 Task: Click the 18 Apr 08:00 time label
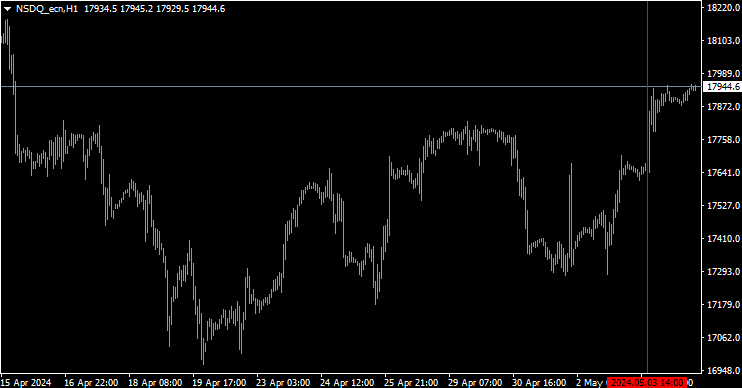pyautogui.click(x=155, y=382)
